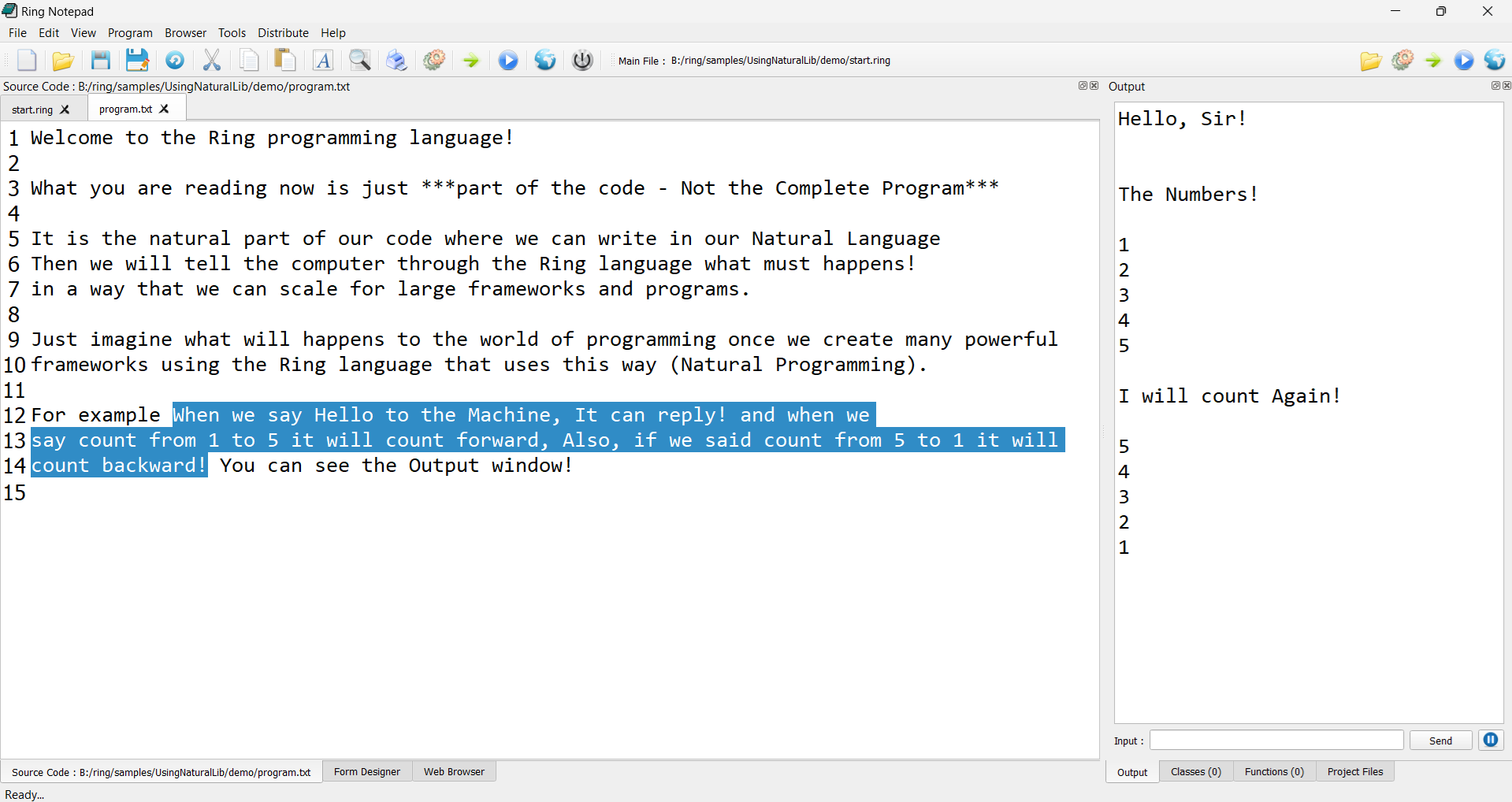1512x802 pixels.
Task: Click the blue pause icon beside Send
Action: [1491, 740]
